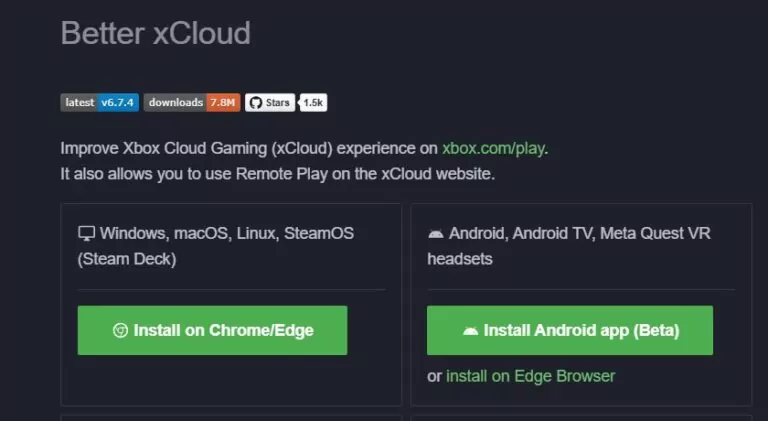The width and height of the screenshot is (768, 421).
Task: Click the Install on Chrome/Edge button
Action: (x=212, y=330)
